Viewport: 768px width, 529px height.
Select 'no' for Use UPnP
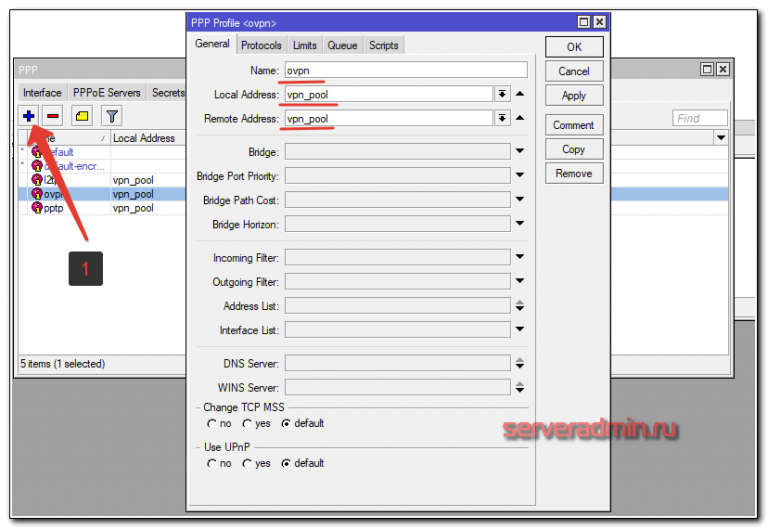(212, 463)
